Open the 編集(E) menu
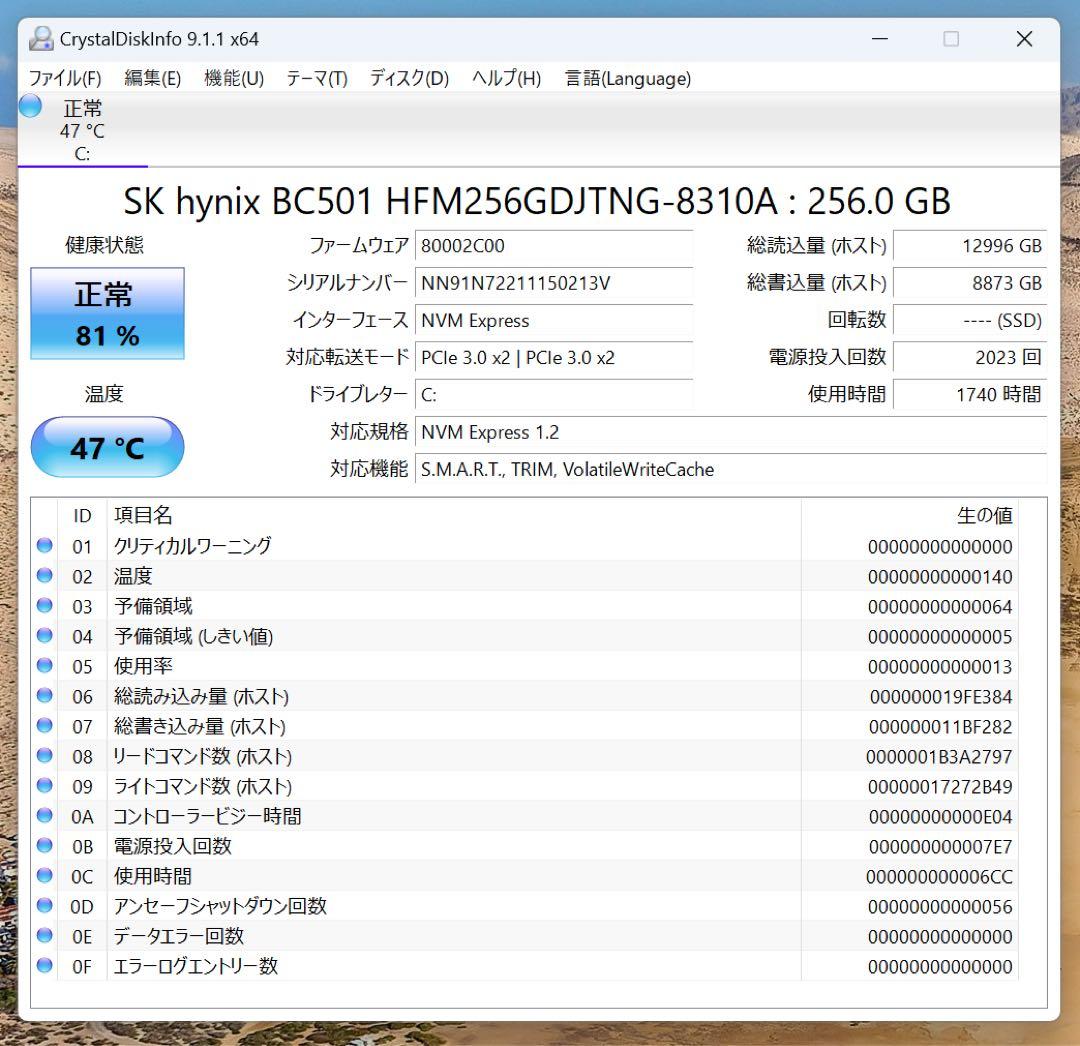The width and height of the screenshot is (1080, 1046). tap(152, 79)
